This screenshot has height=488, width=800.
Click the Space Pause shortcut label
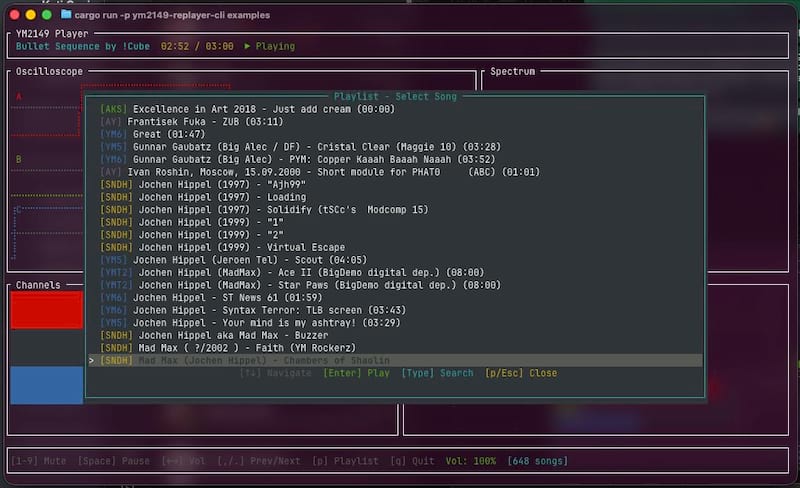[117, 461]
